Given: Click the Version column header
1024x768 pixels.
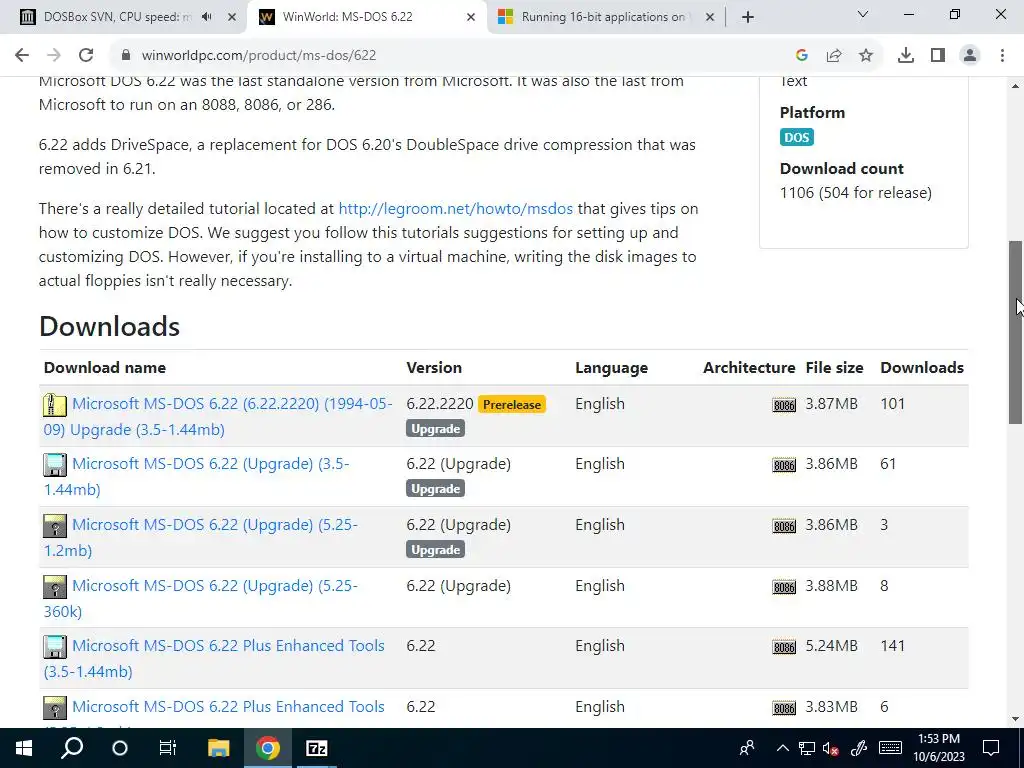Looking at the screenshot, I should coord(434,368).
